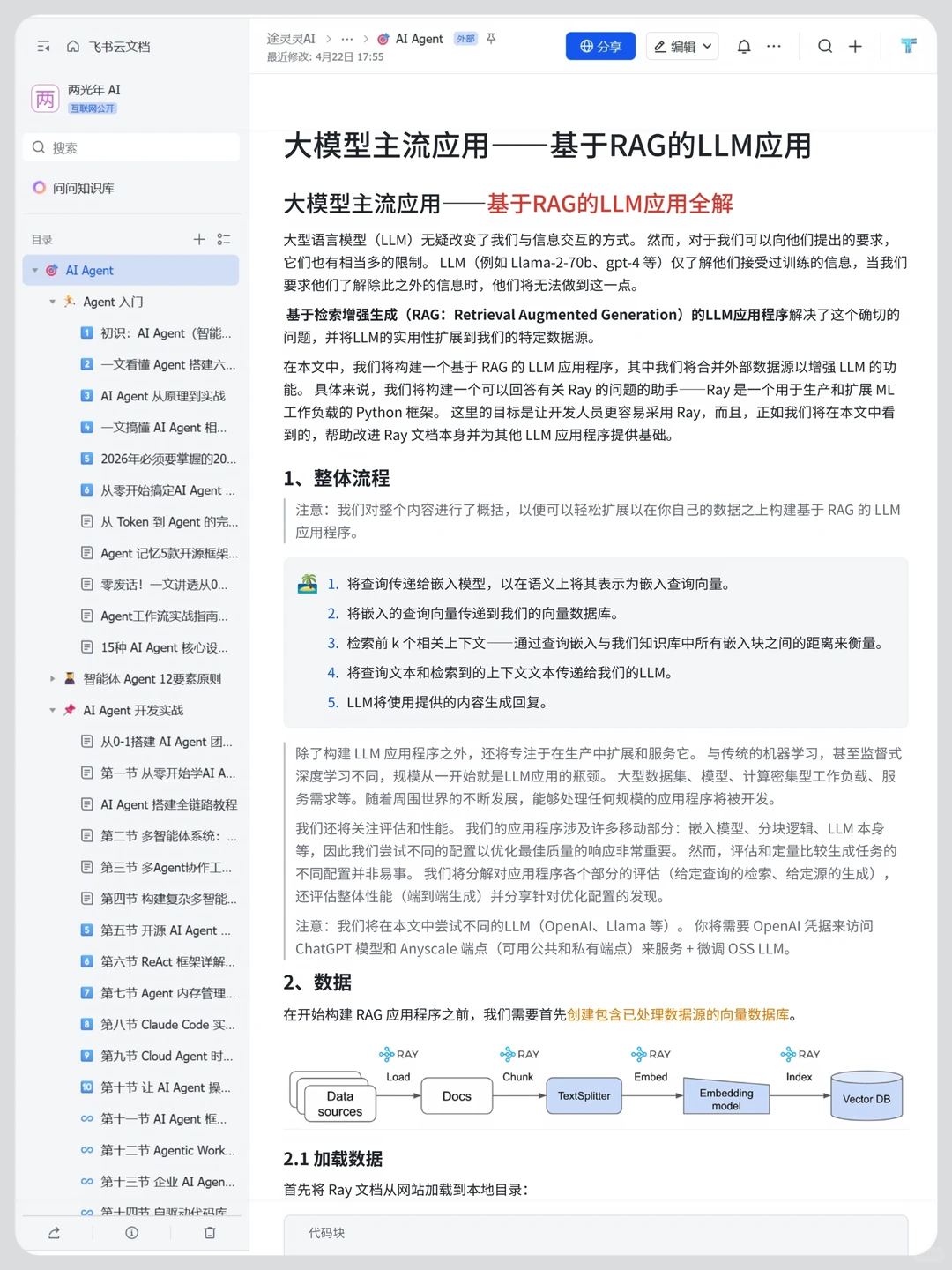
Task: Click the share arrow icon in sidebar footer
Action: [x=54, y=1233]
